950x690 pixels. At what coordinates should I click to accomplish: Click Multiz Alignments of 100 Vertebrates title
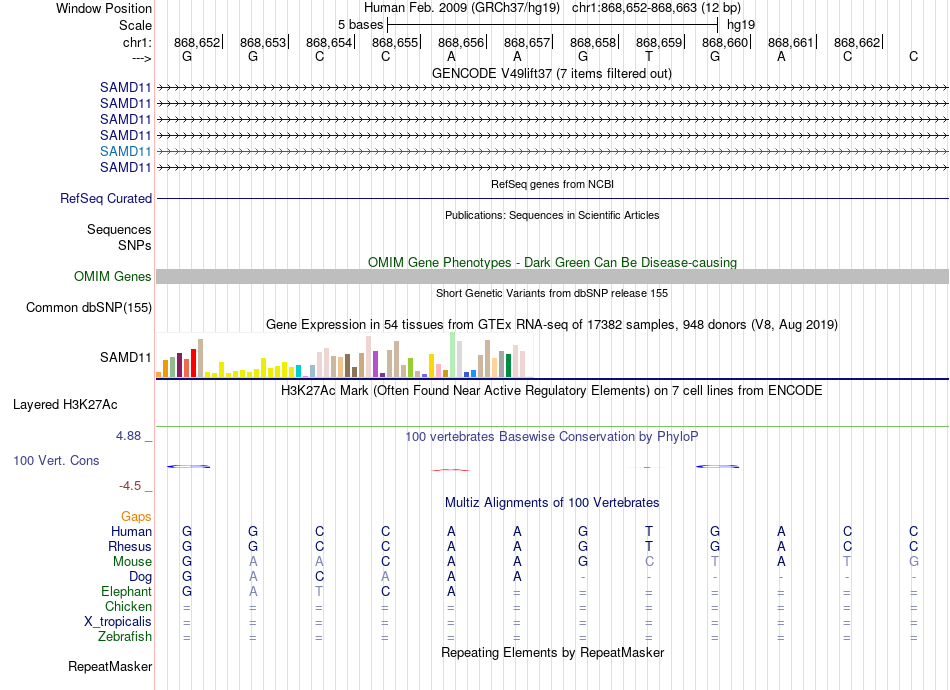coord(552,503)
